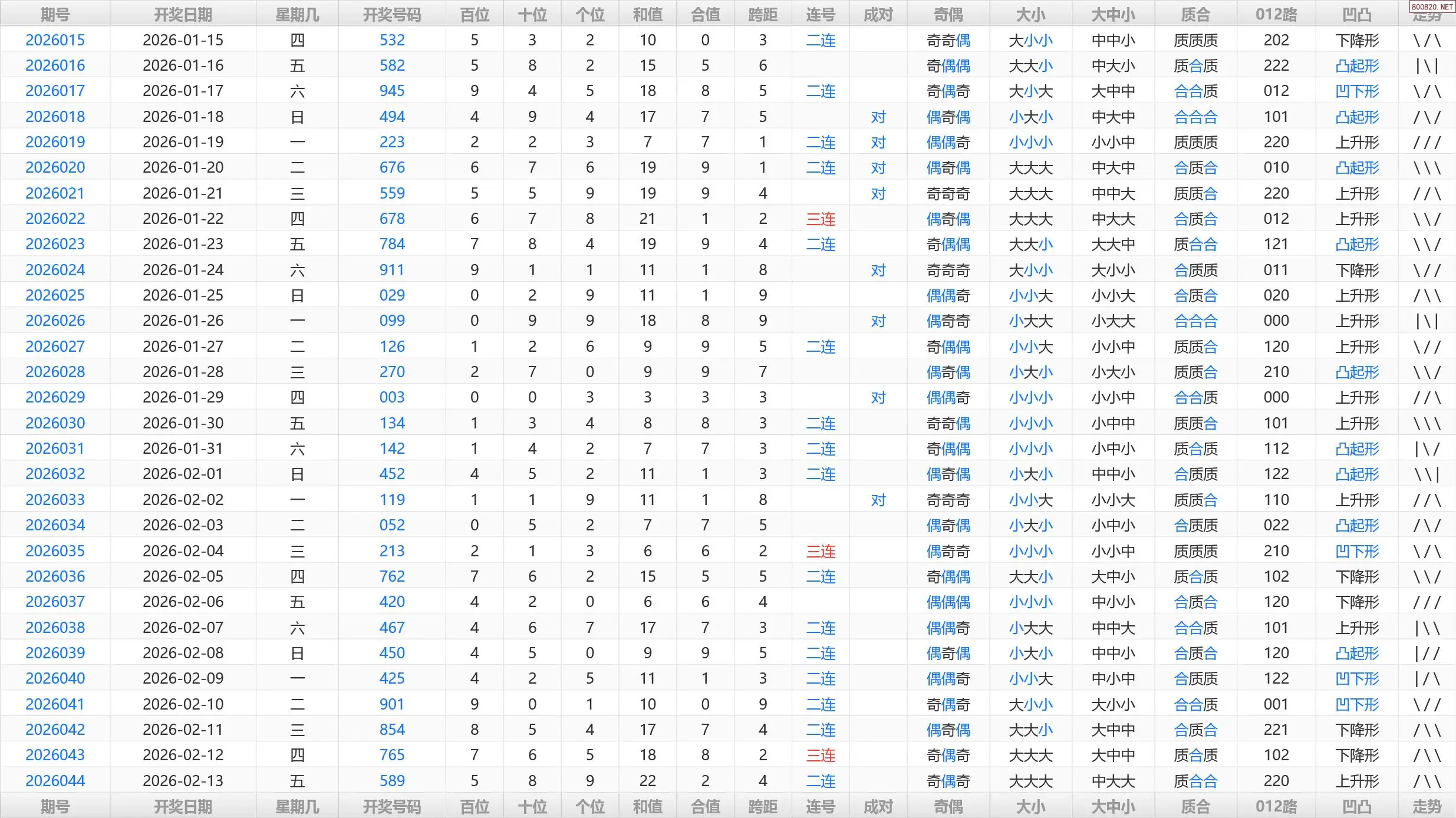This screenshot has height=818, width=1456.
Task: Click winning number 003
Action: (392, 397)
